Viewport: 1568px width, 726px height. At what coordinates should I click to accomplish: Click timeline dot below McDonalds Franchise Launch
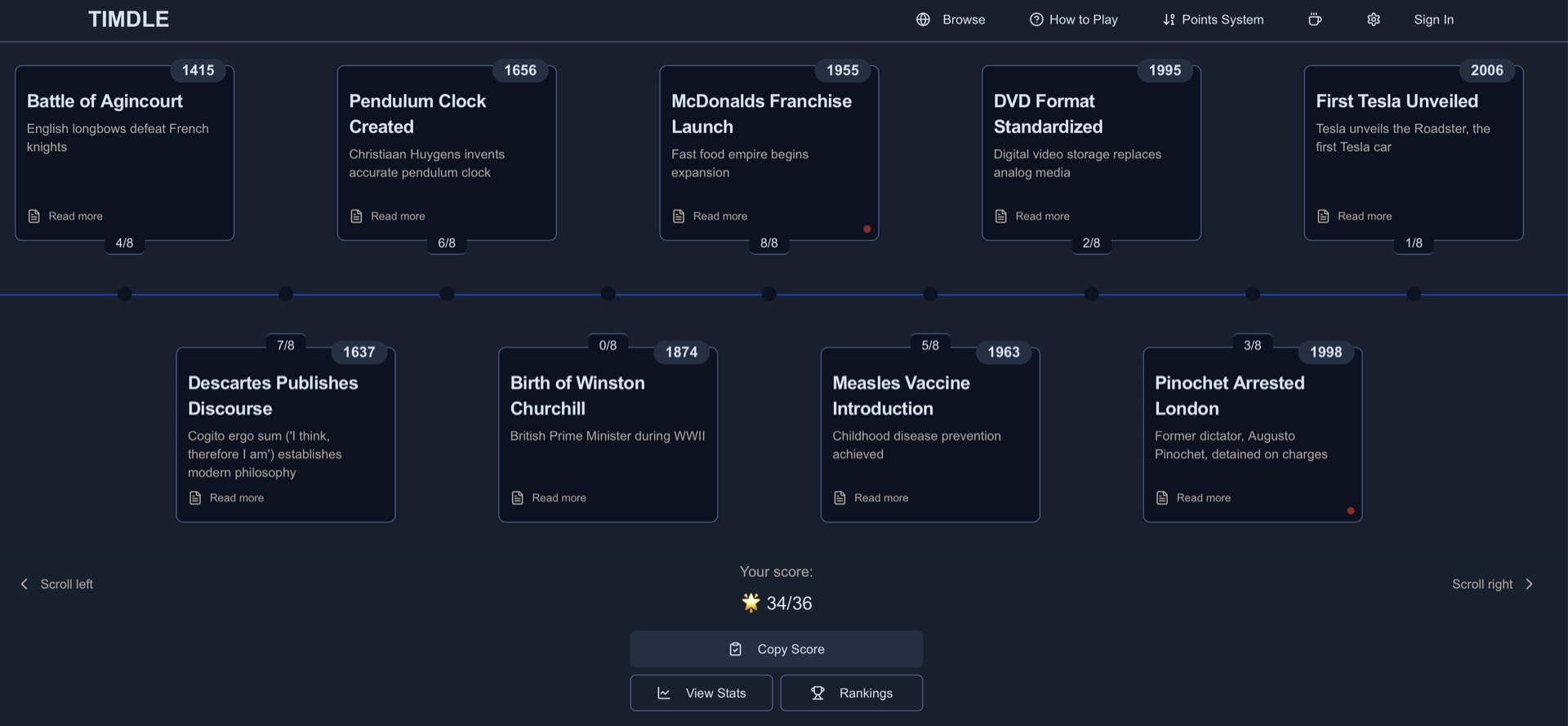tap(769, 294)
